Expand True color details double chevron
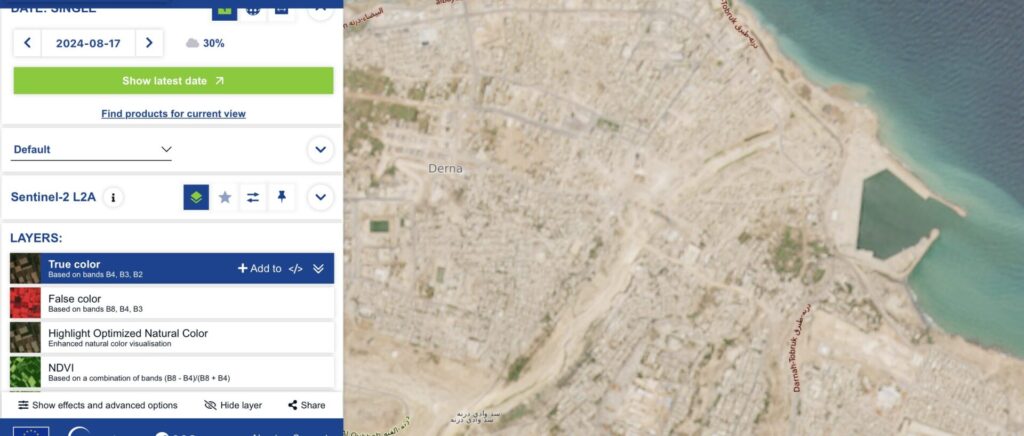Image resolution: width=1024 pixels, height=436 pixels. tap(318, 268)
